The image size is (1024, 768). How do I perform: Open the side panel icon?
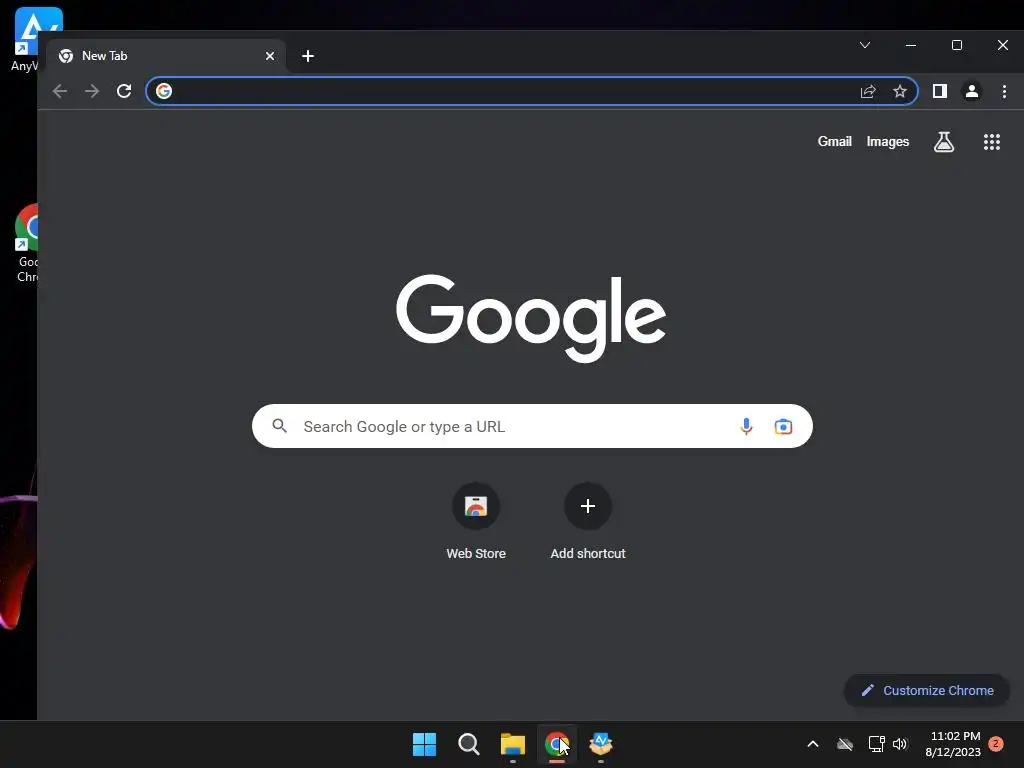click(x=940, y=91)
